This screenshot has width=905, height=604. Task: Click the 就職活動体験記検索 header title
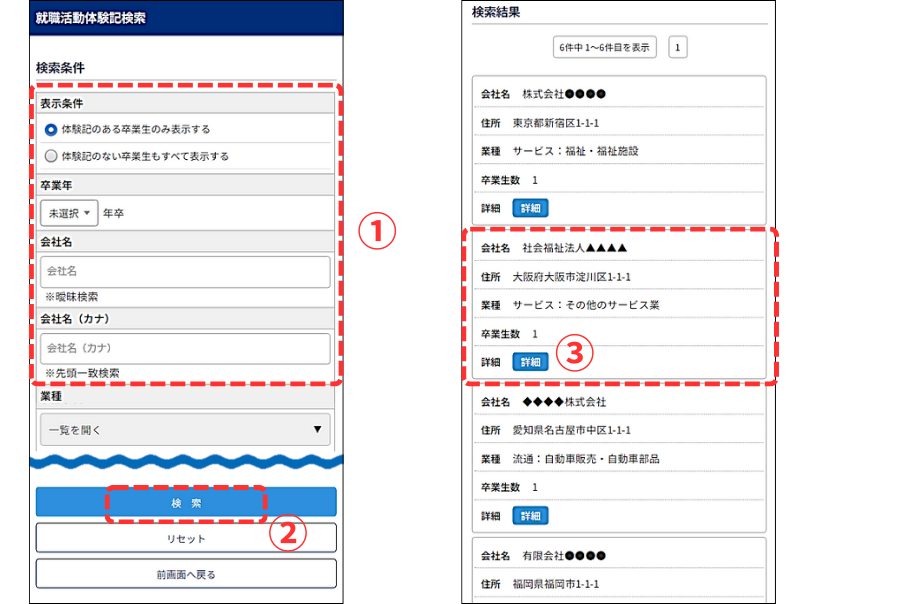point(89,19)
